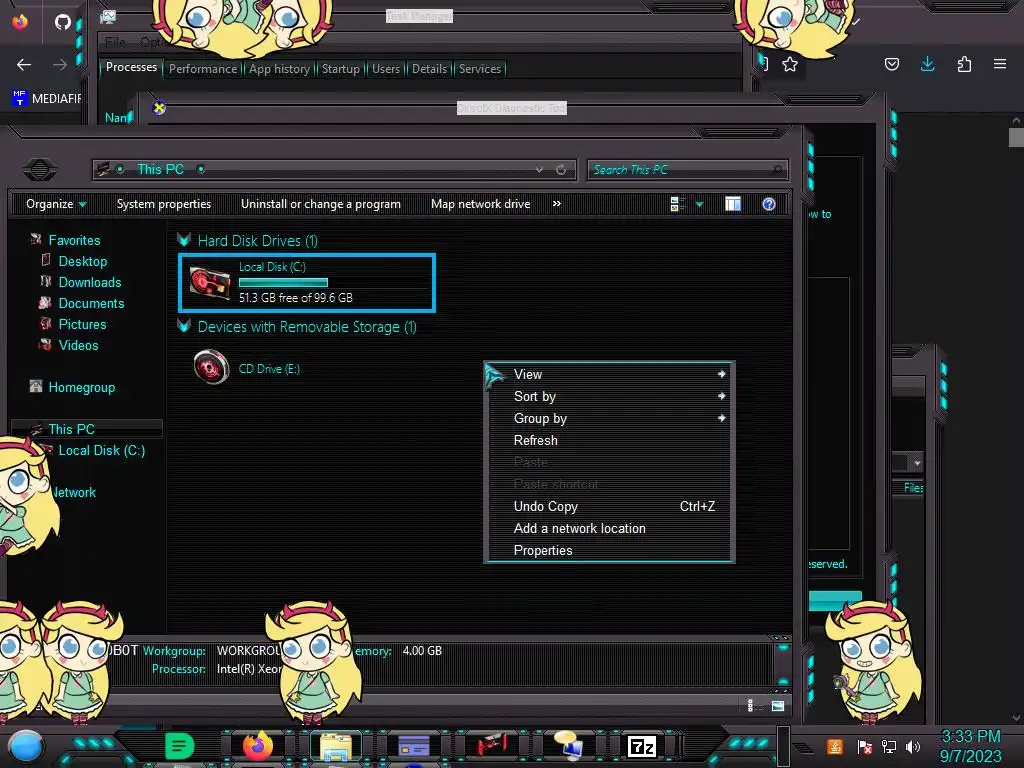Viewport: 1024px width, 768px height.
Task: Click the This PC address bar
Action: point(334,170)
